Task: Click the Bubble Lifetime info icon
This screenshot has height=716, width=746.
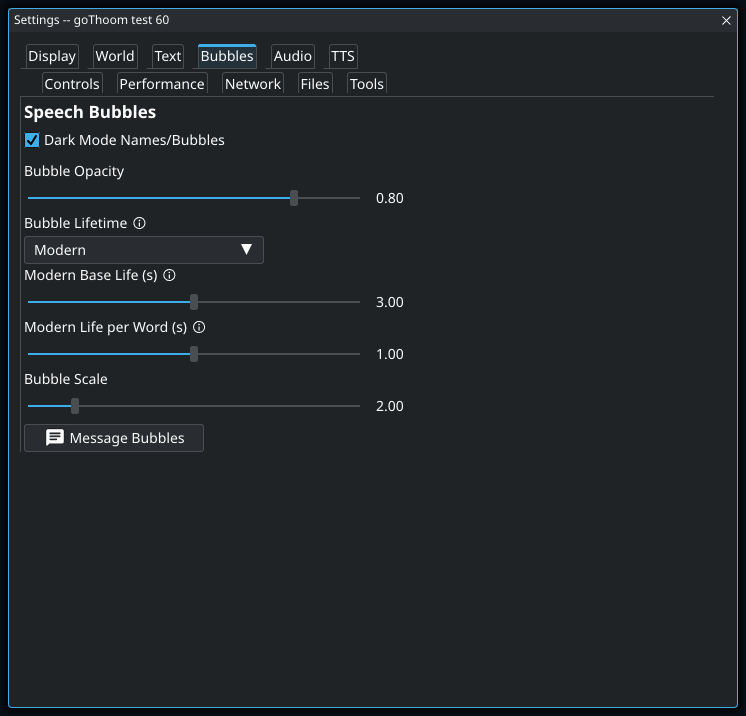Action: pos(139,223)
